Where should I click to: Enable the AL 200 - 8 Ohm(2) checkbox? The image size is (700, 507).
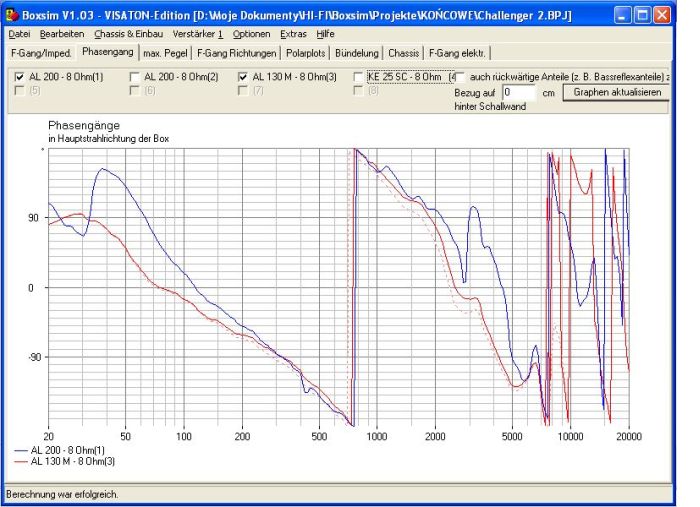tap(134, 77)
